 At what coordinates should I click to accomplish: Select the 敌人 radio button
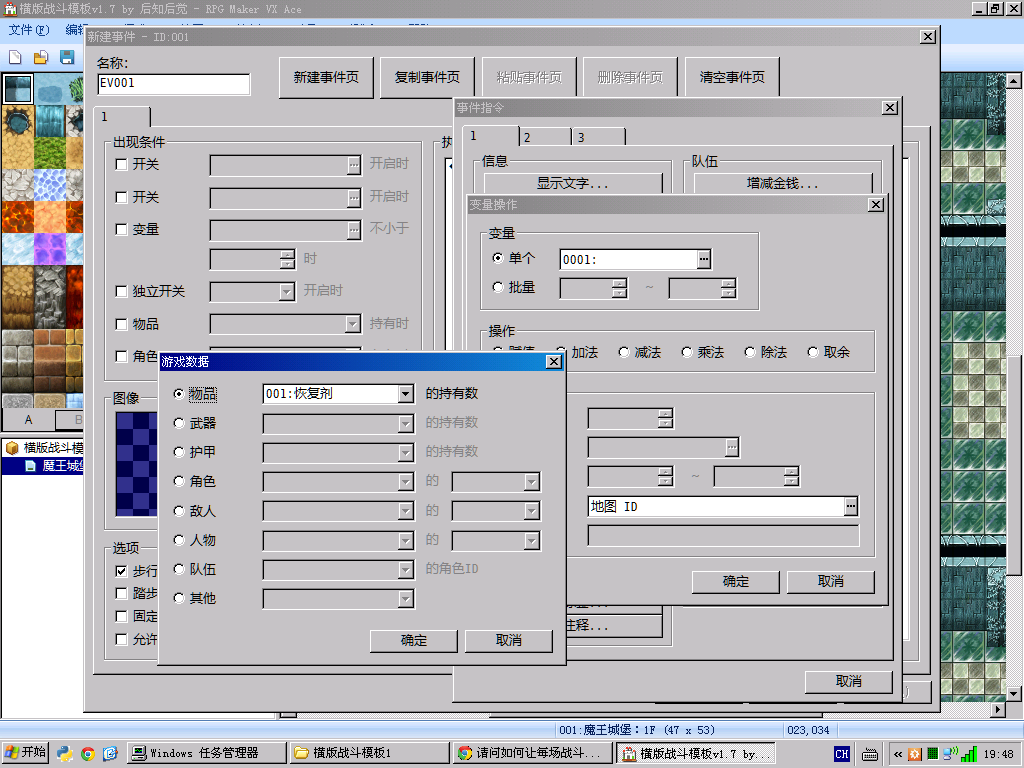(x=179, y=511)
